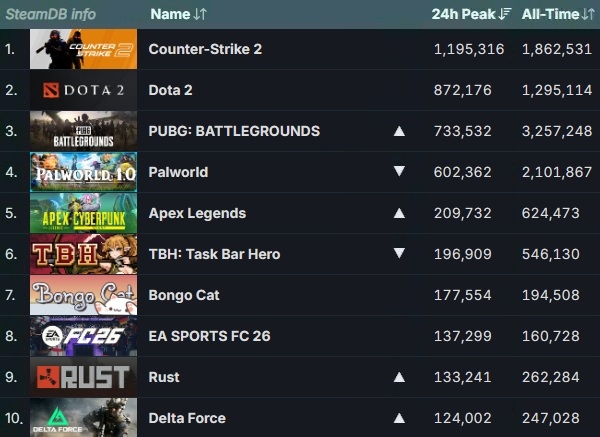The width and height of the screenshot is (600, 437).
Task: Open PUBG Battlegrounds banner image
Action: (x=83, y=131)
